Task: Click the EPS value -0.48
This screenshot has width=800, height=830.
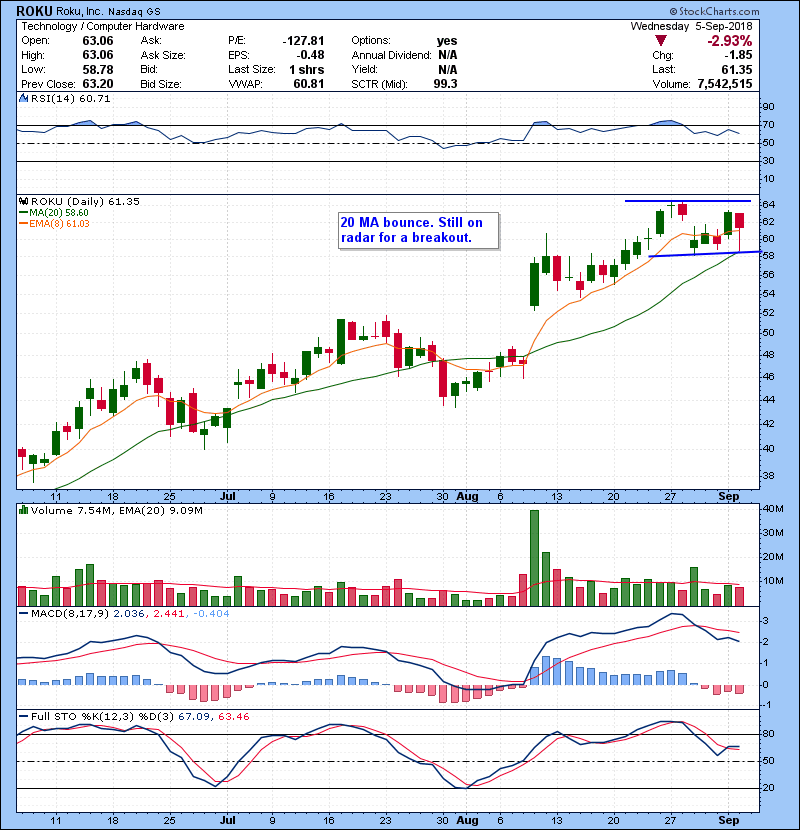Action: tap(310, 55)
